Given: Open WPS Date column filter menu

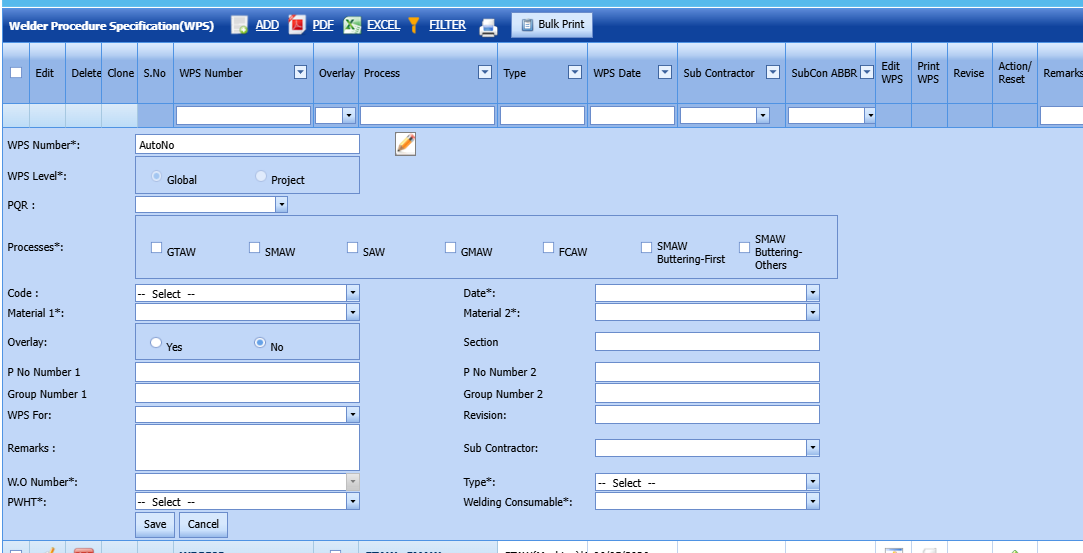Looking at the screenshot, I should 665,72.
